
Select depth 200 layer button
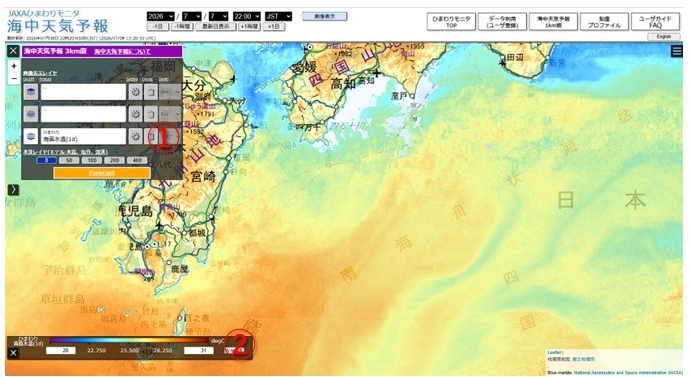(114, 161)
